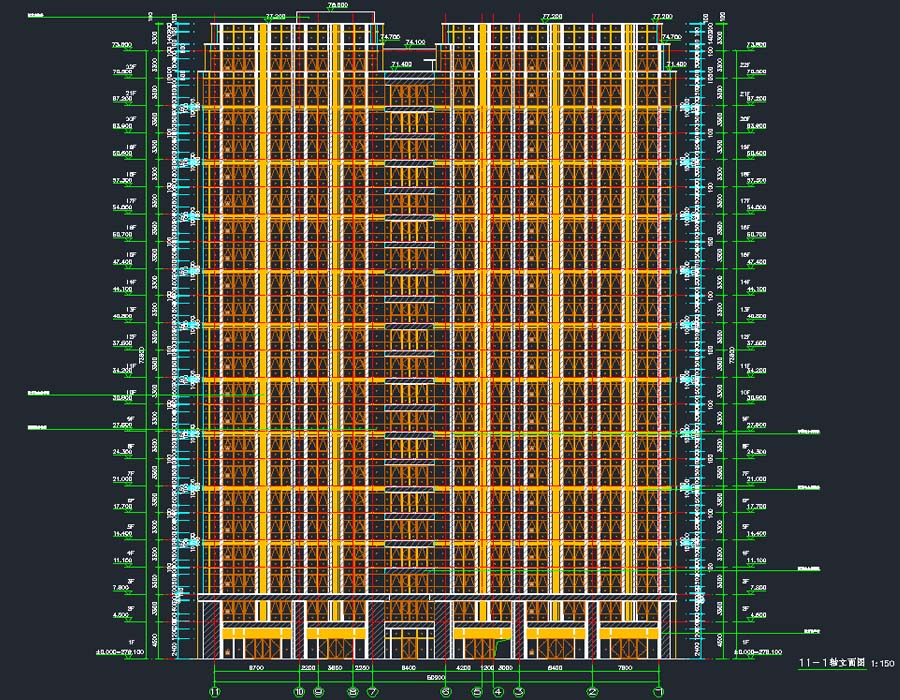Click the 8700 bottom dimension text
The width and height of the screenshot is (900, 700).
point(256,667)
